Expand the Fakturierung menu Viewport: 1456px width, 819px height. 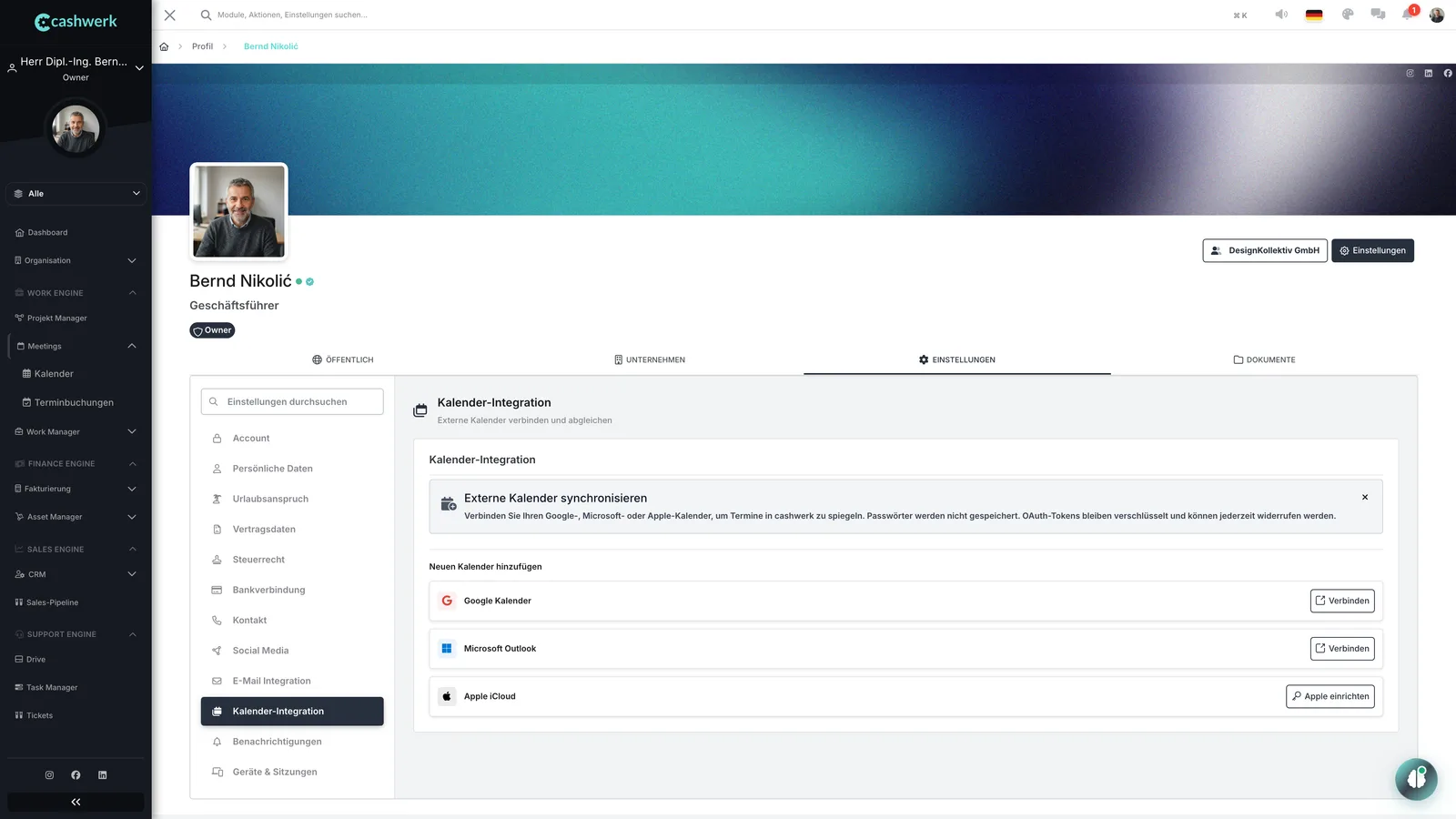pyautogui.click(x=76, y=489)
